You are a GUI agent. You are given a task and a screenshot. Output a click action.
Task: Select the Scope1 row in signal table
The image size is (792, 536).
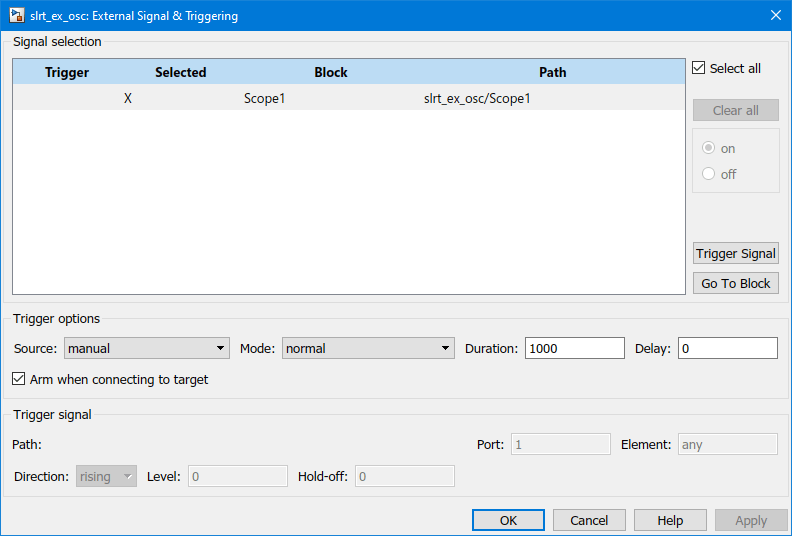(264, 98)
